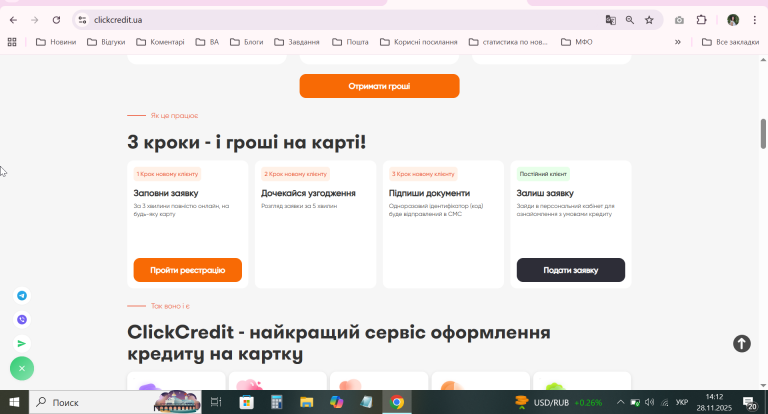Open the Chrome profile avatar

(x=733, y=20)
